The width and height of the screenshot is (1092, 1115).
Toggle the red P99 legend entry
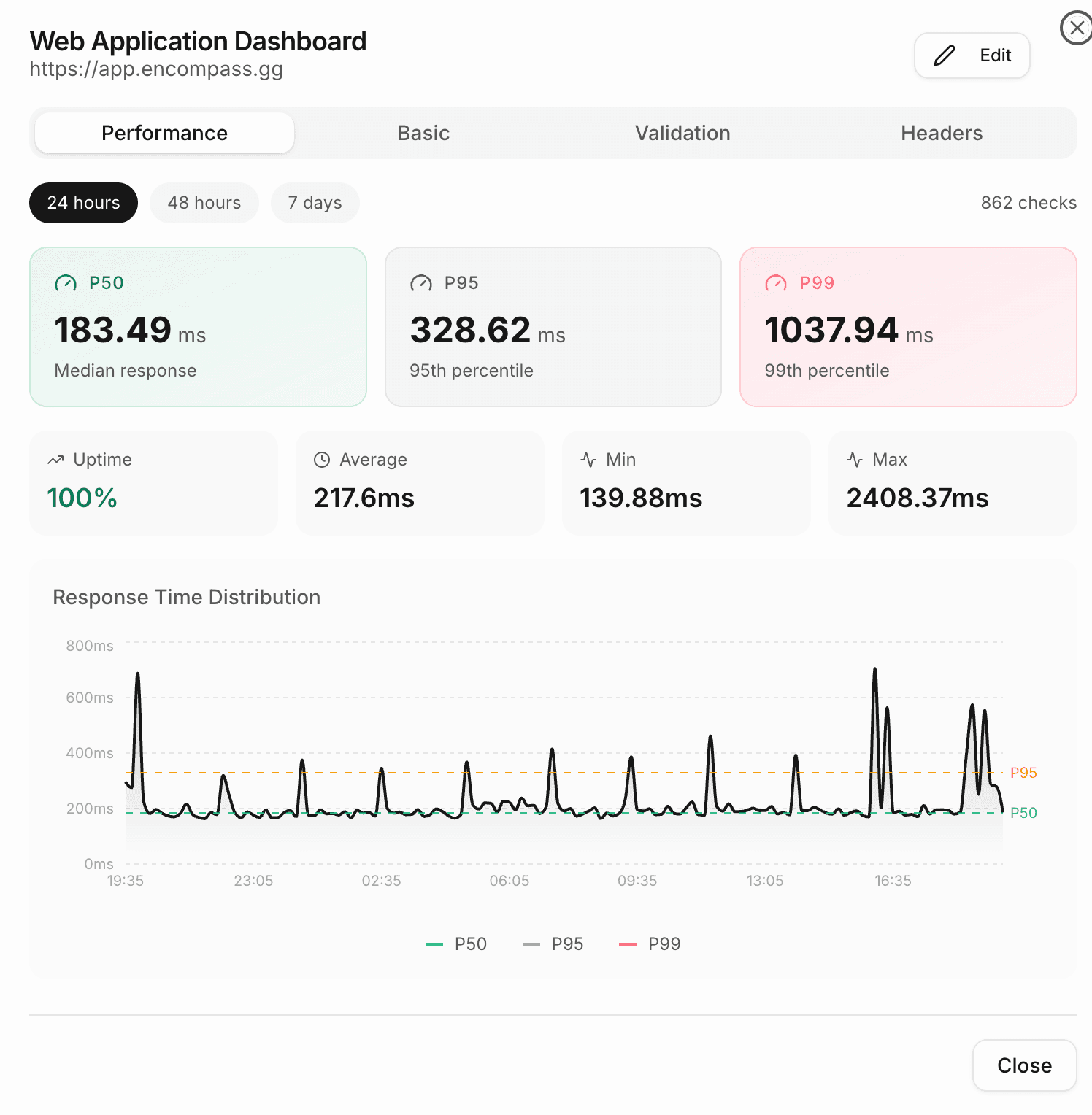coord(650,944)
